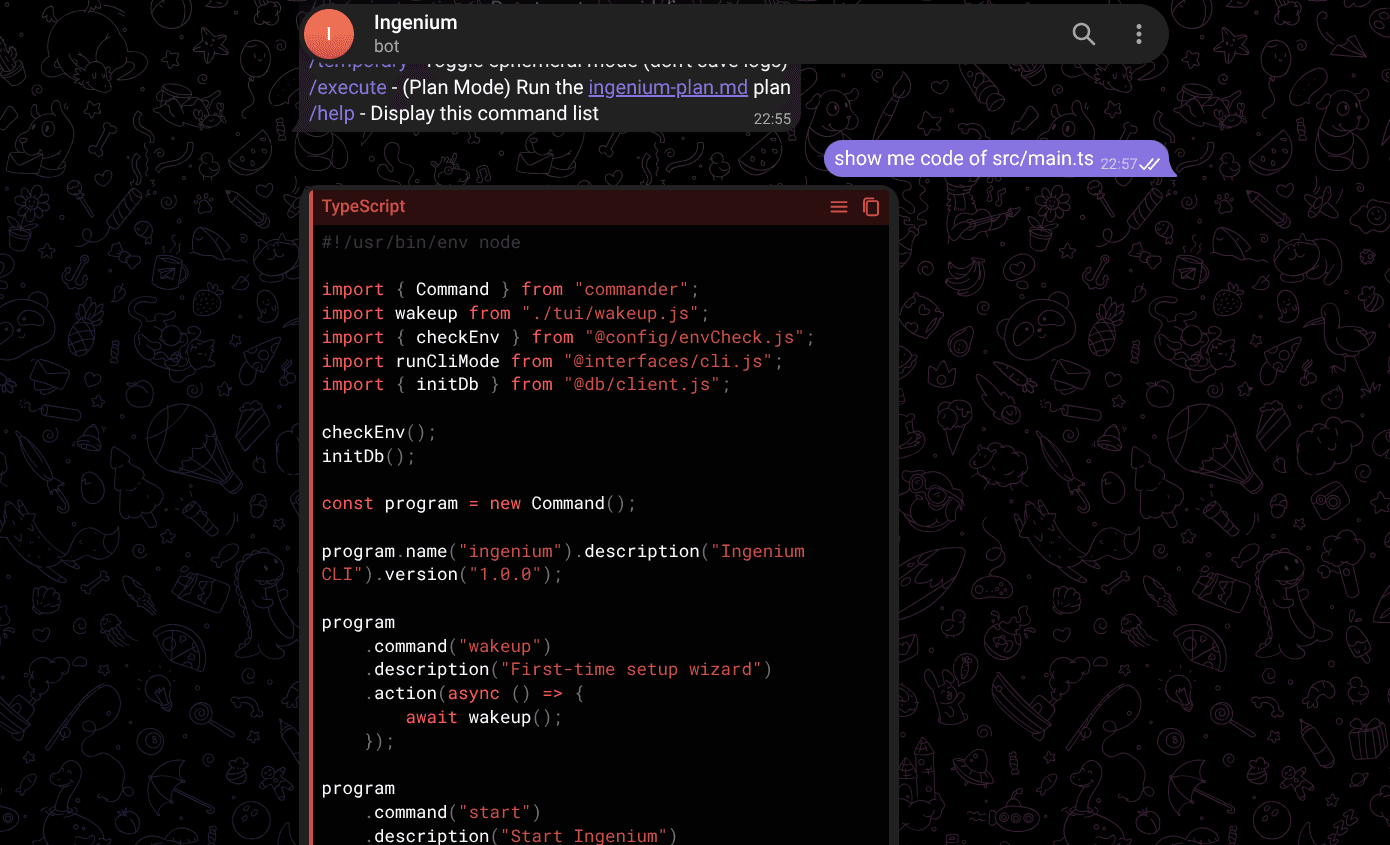Click the 22:55 timestamp on bot message
This screenshot has width=1390, height=845.
(772, 119)
